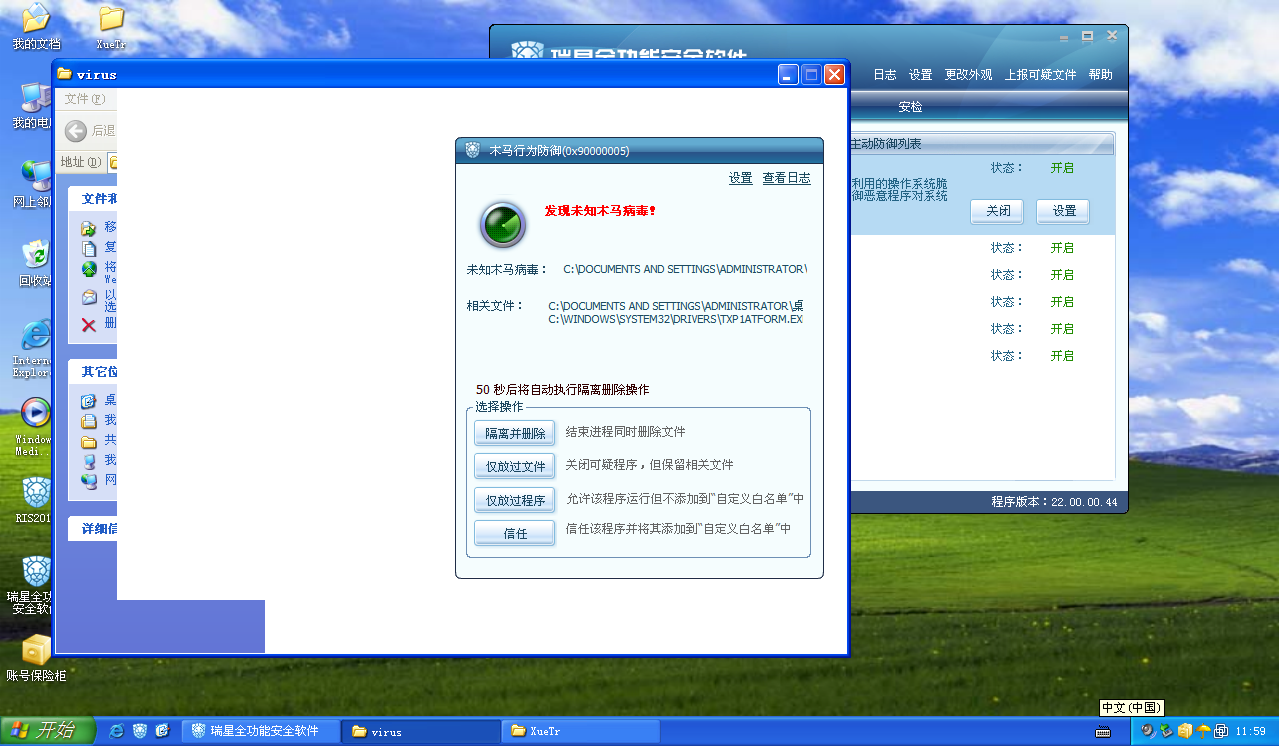
Task: Click the keyboard language bar icon
Action: pos(1104,731)
